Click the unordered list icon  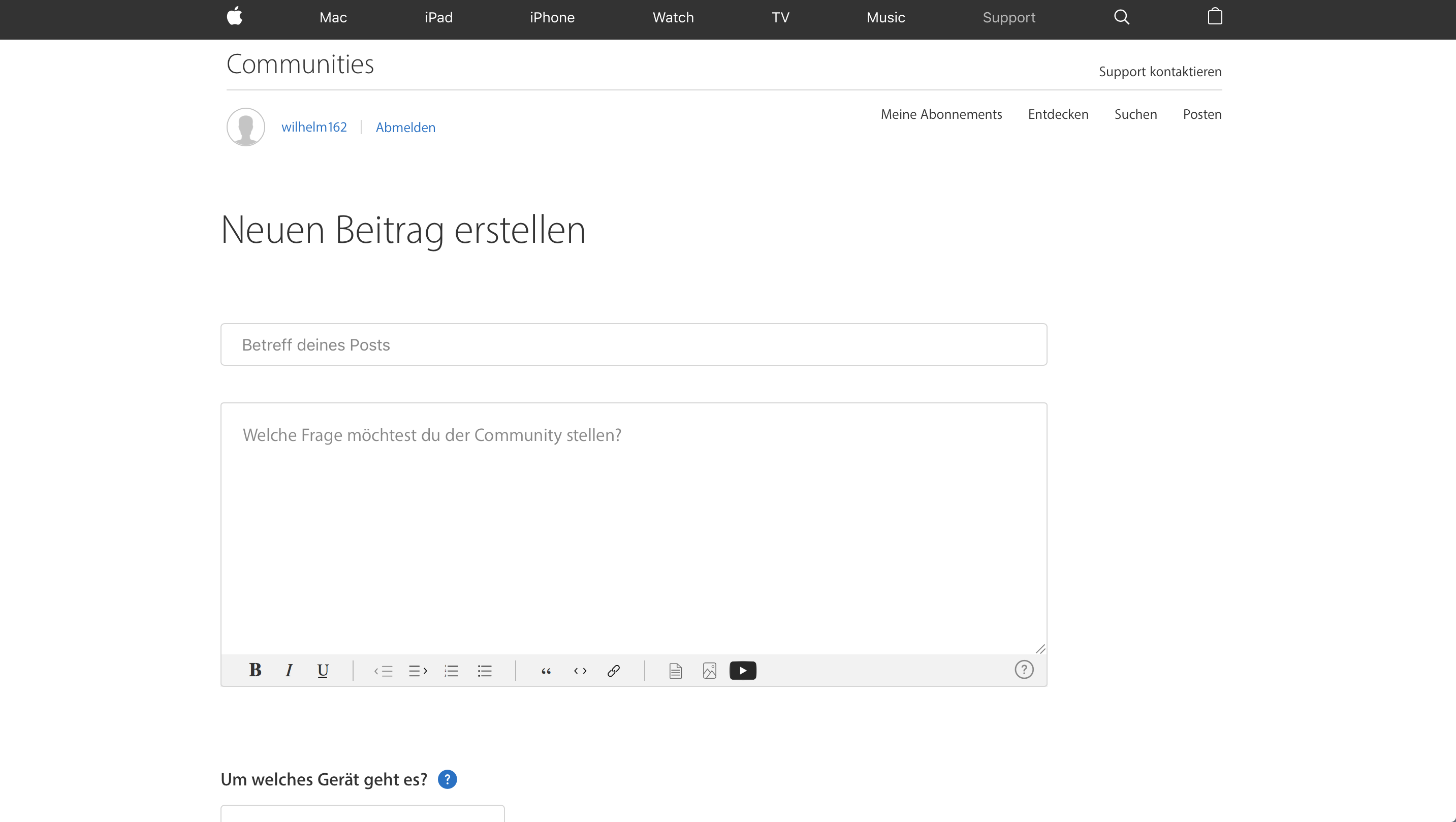[485, 671]
